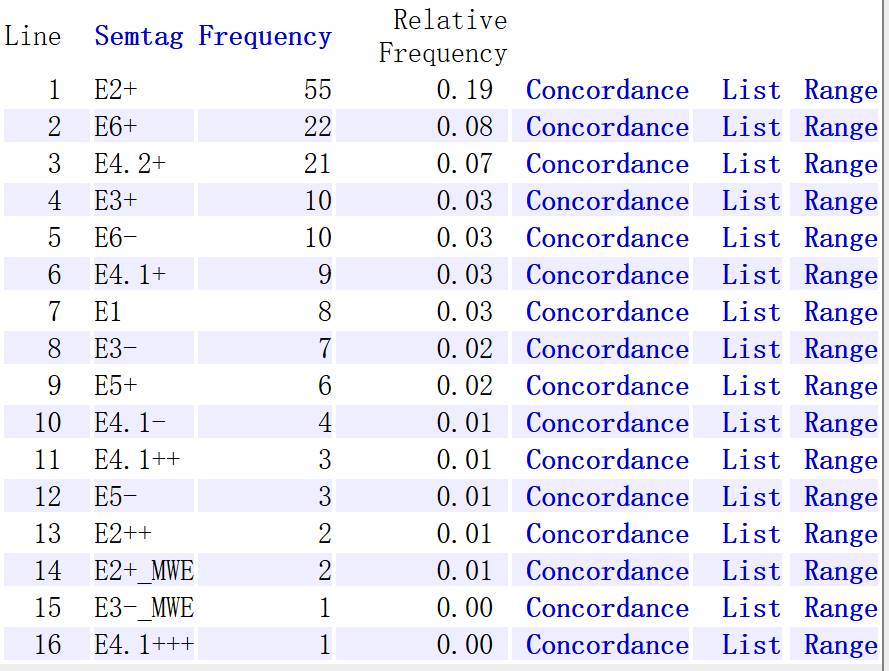Sort table by Semtag column header

(139, 37)
